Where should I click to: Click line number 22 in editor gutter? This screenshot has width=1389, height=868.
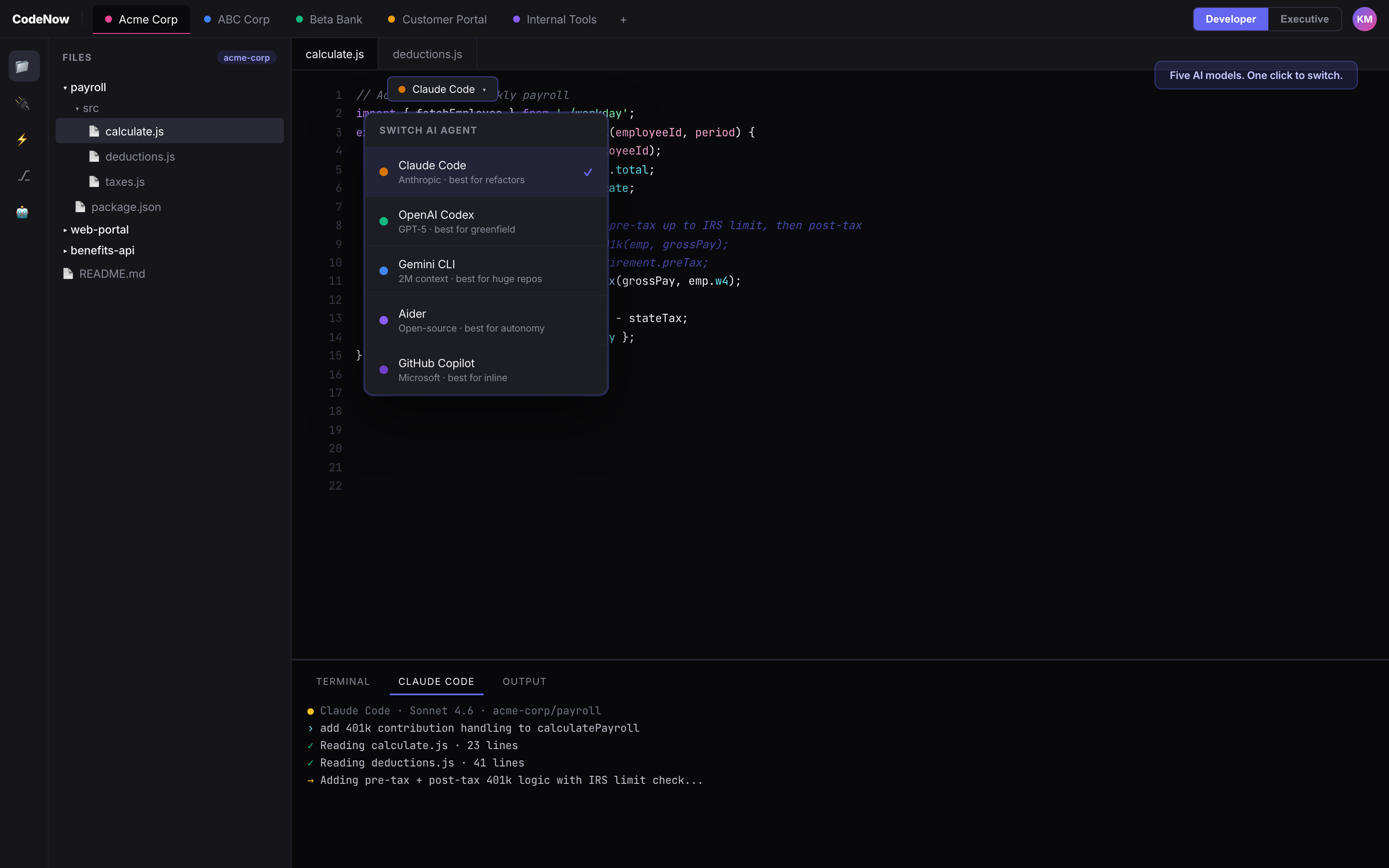click(335, 486)
